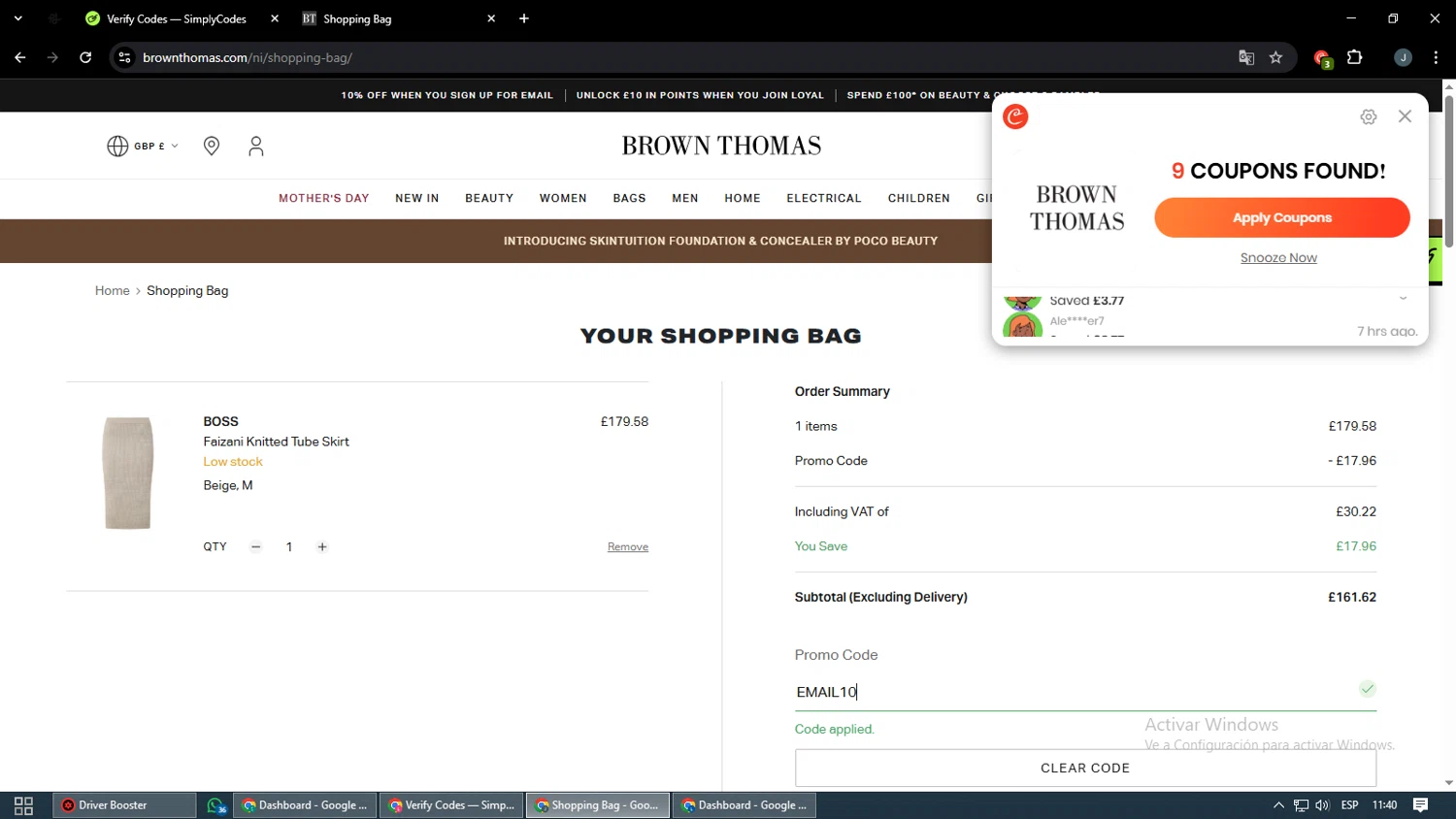Open the Electrical menu
This screenshot has height=819, width=1456.
(x=824, y=198)
